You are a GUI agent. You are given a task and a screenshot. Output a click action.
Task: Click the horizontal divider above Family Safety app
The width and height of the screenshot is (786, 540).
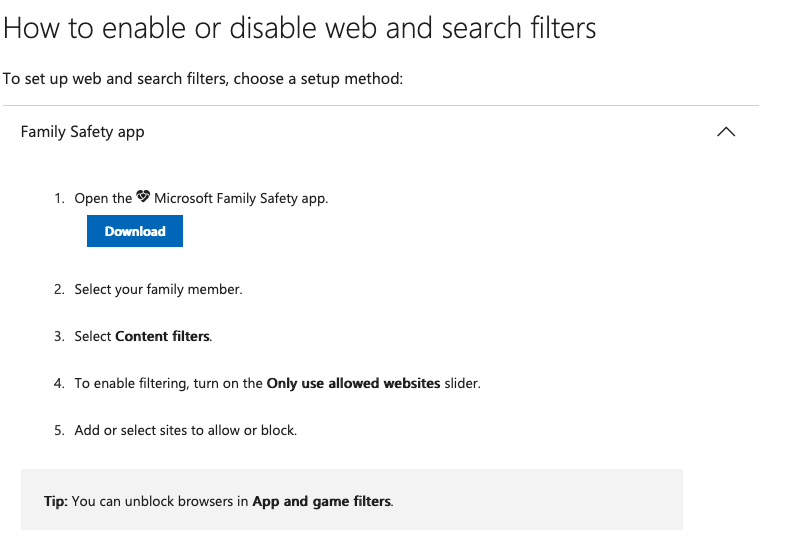click(380, 105)
